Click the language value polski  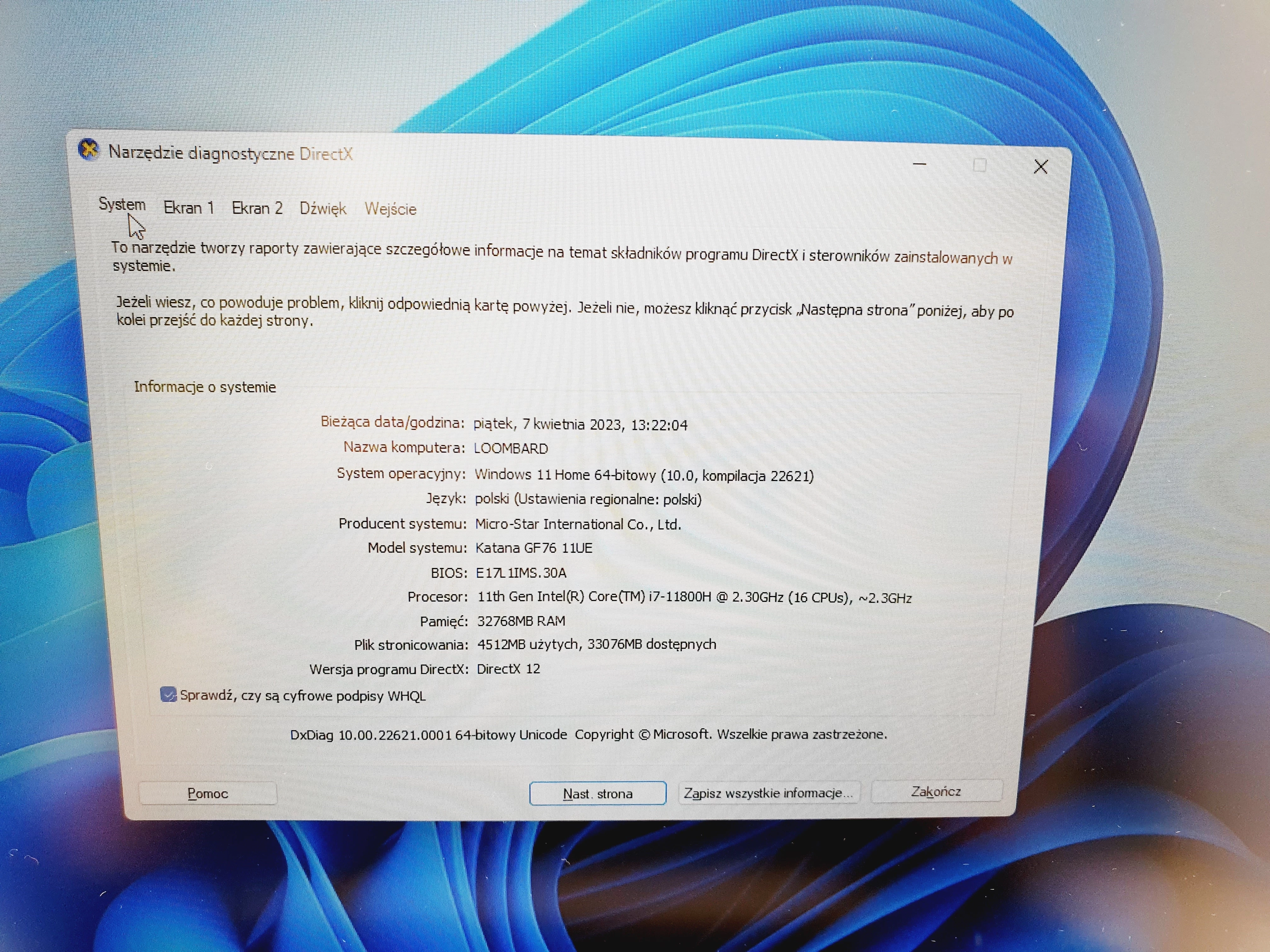(x=588, y=499)
